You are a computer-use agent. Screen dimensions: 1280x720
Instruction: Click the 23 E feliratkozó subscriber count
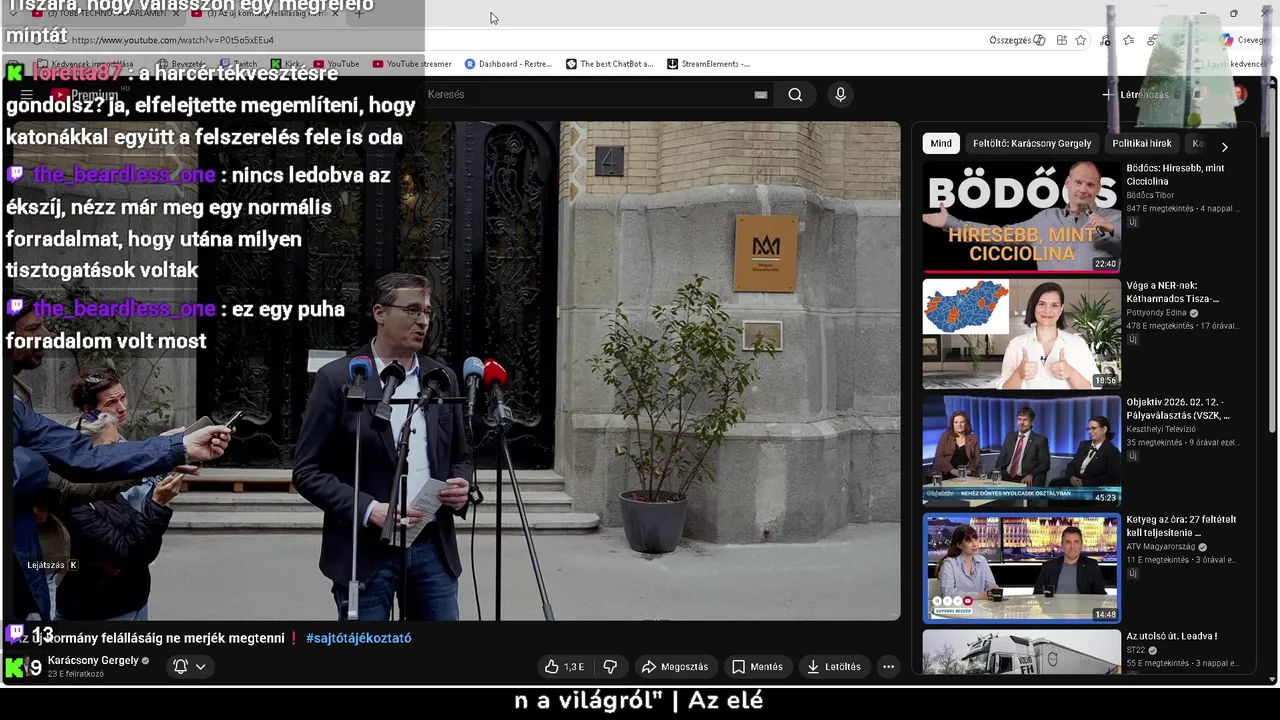coord(76,674)
